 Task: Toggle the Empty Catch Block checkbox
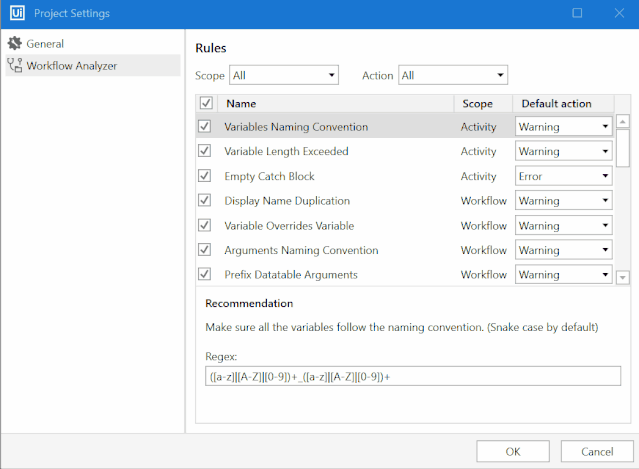click(x=205, y=176)
